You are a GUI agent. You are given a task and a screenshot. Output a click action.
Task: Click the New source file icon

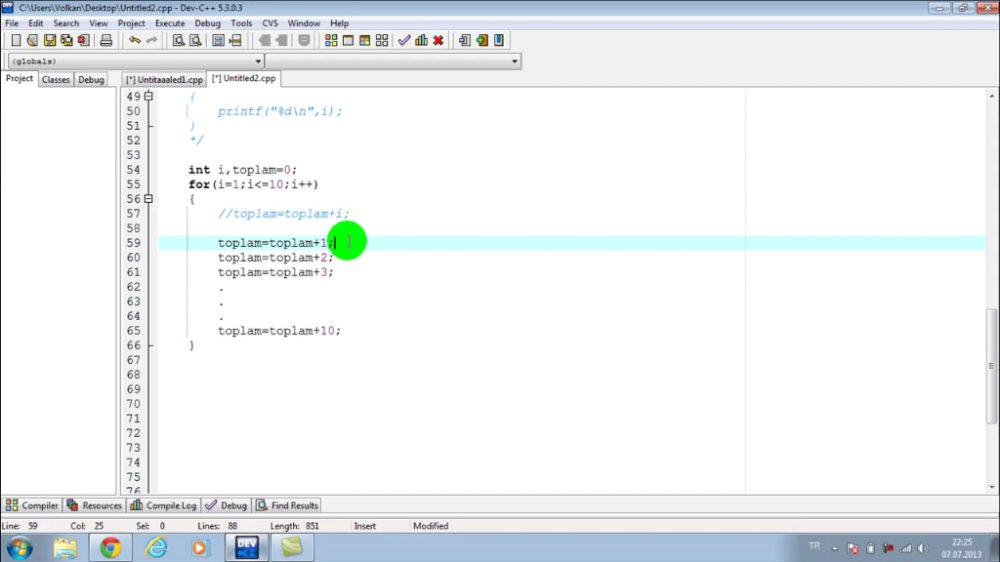click(16, 40)
